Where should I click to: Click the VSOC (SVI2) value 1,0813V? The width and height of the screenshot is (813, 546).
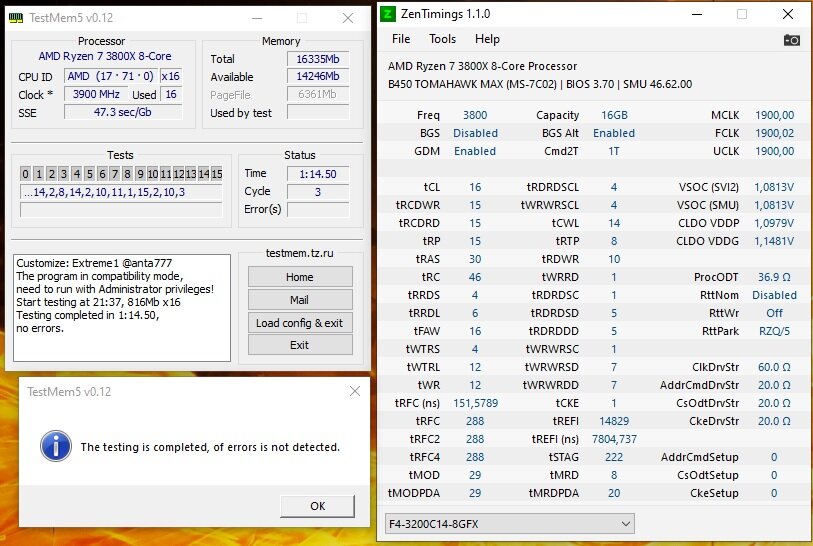[x=774, y=187]
